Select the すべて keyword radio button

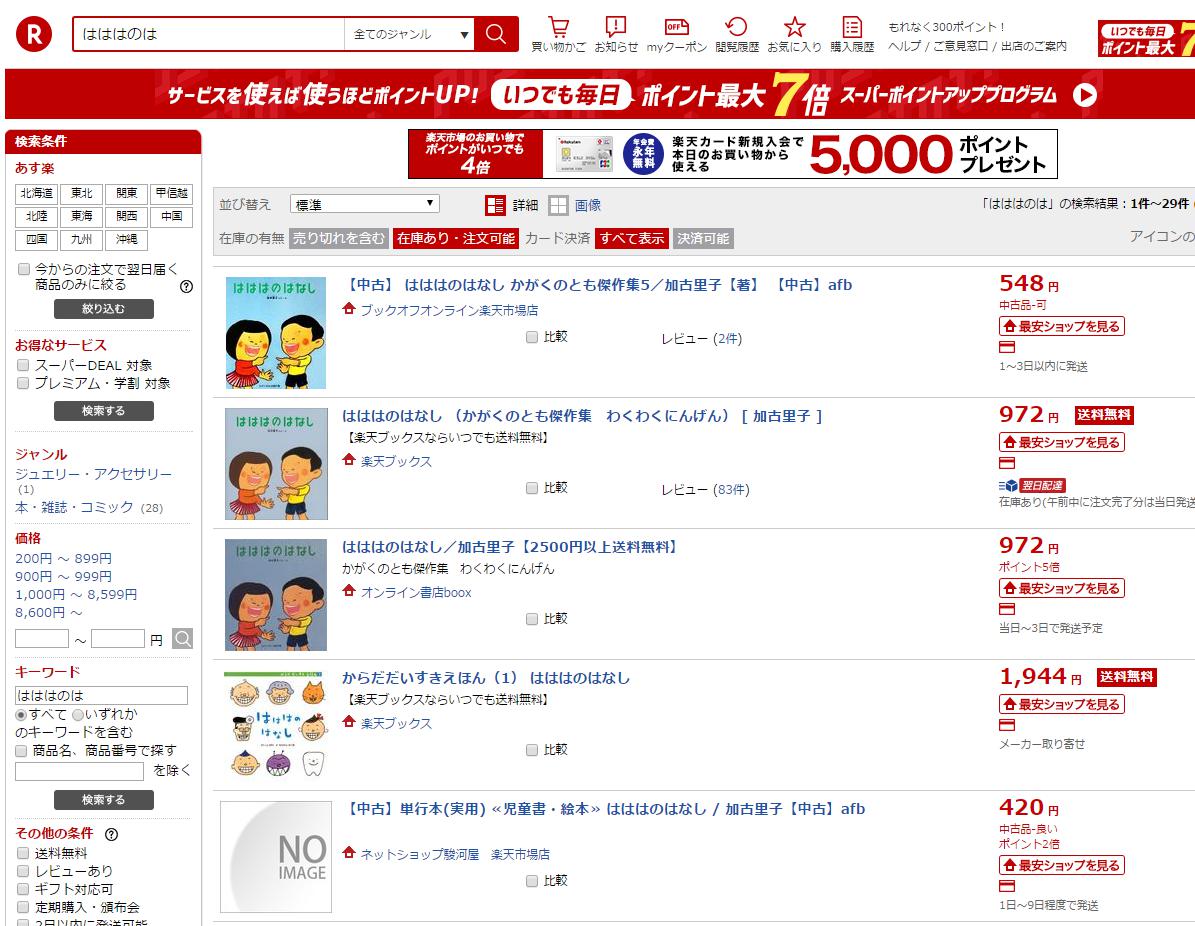(x=21, y=715)
